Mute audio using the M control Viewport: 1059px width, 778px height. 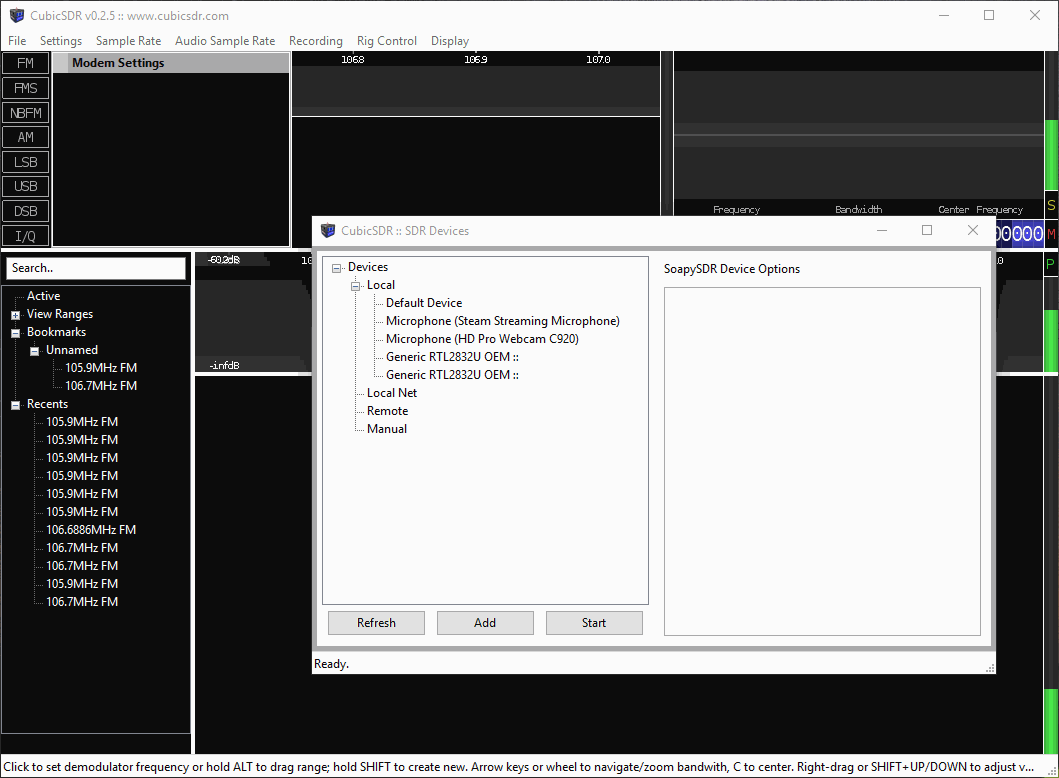pyautogui.click(x=1048, y=234)
